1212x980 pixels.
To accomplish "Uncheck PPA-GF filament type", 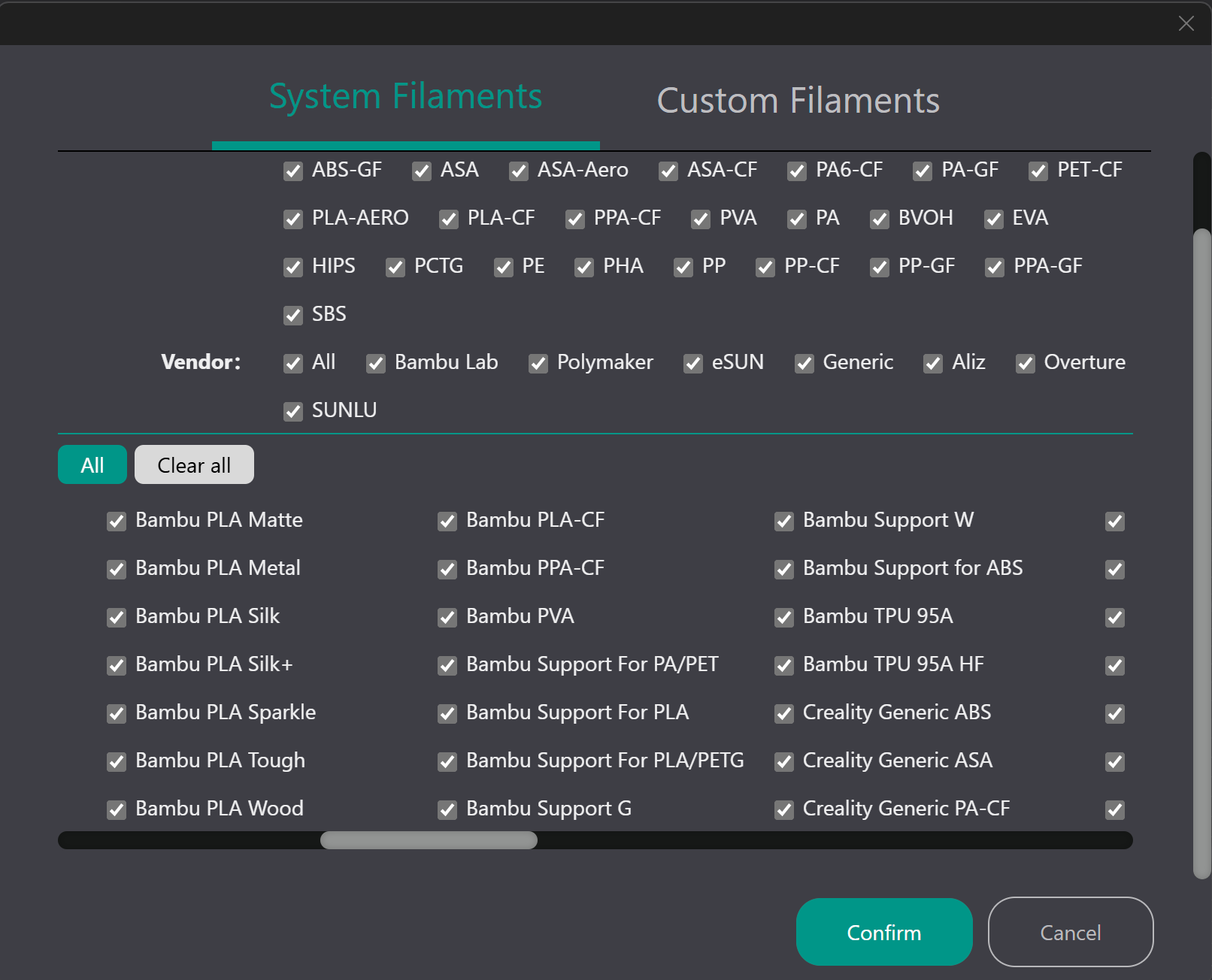I will [995, 268].
